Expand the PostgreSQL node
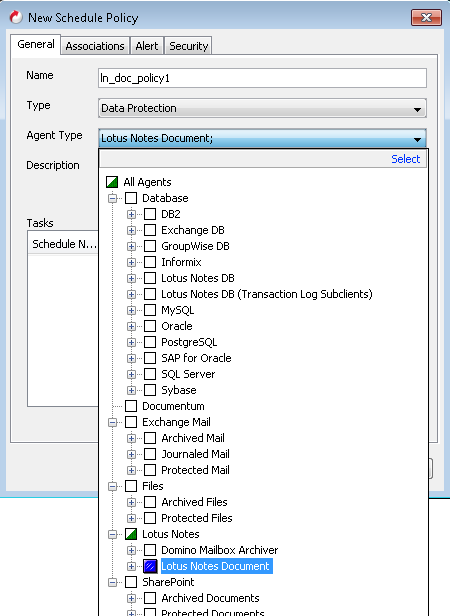 click(131, 342)
